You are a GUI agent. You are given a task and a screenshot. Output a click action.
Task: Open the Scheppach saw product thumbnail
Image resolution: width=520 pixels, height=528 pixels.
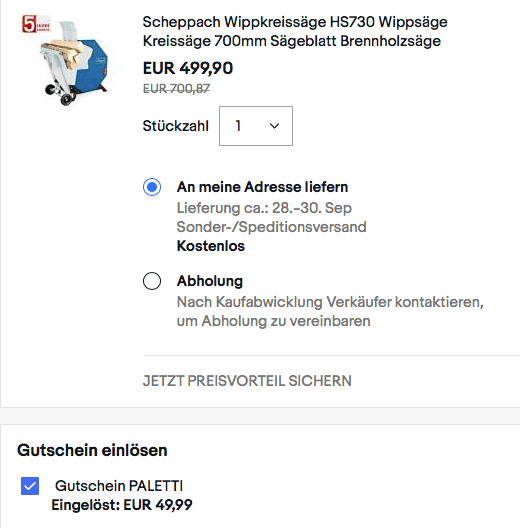(x=67, y=60)
